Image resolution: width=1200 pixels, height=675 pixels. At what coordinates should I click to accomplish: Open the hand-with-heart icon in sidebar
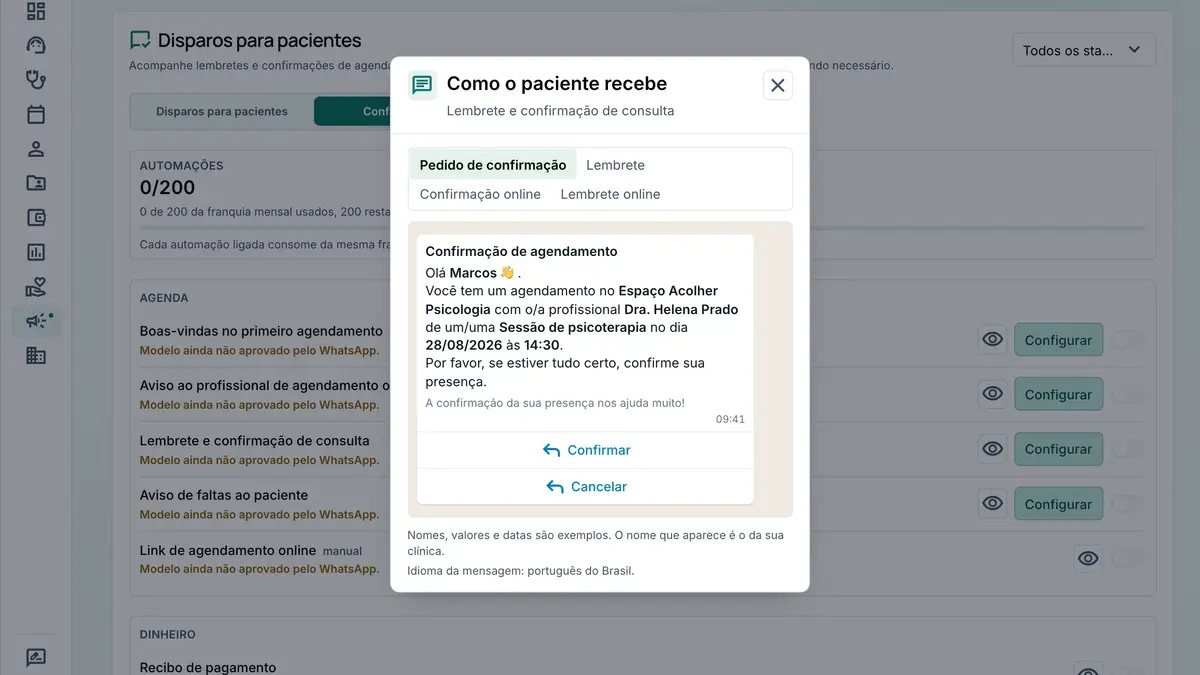[36, 287]
